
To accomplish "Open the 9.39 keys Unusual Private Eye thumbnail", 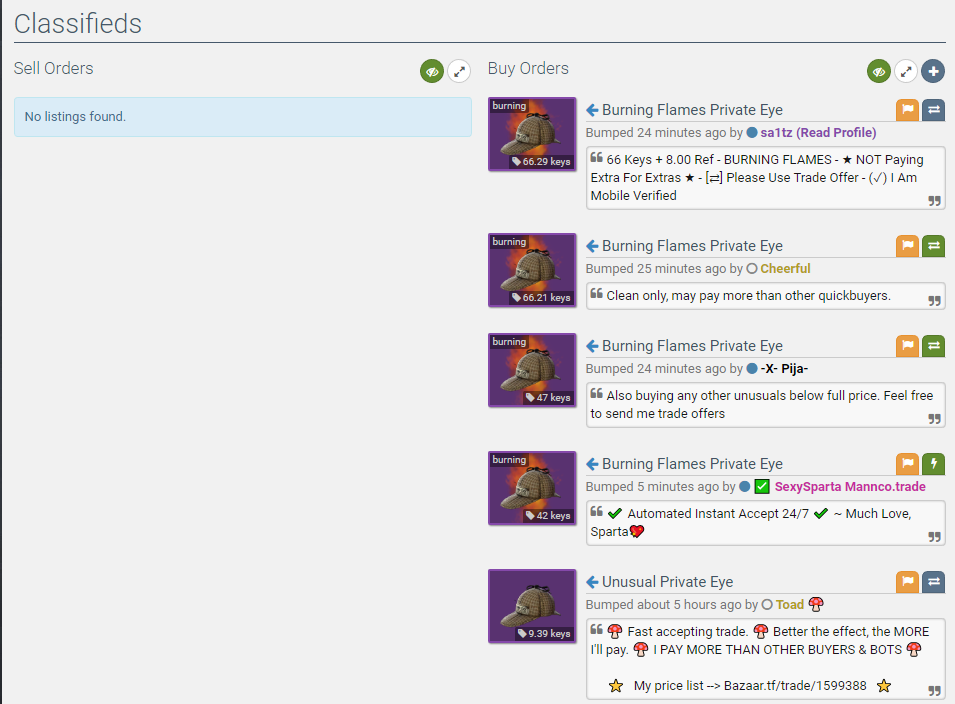I will (x=532, y=606).
